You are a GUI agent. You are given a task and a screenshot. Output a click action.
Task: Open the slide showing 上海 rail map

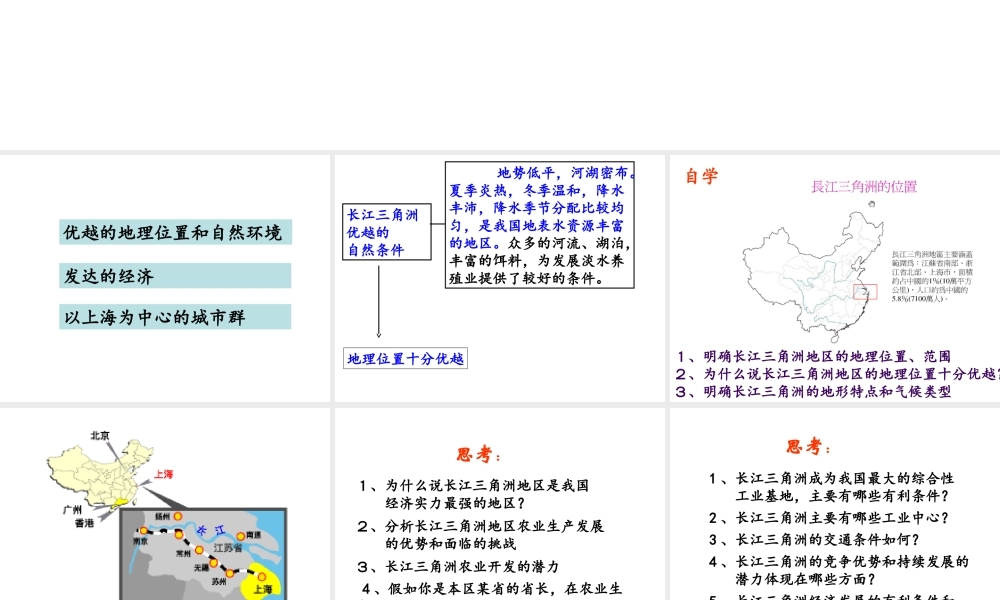click(x=165, y=504)
